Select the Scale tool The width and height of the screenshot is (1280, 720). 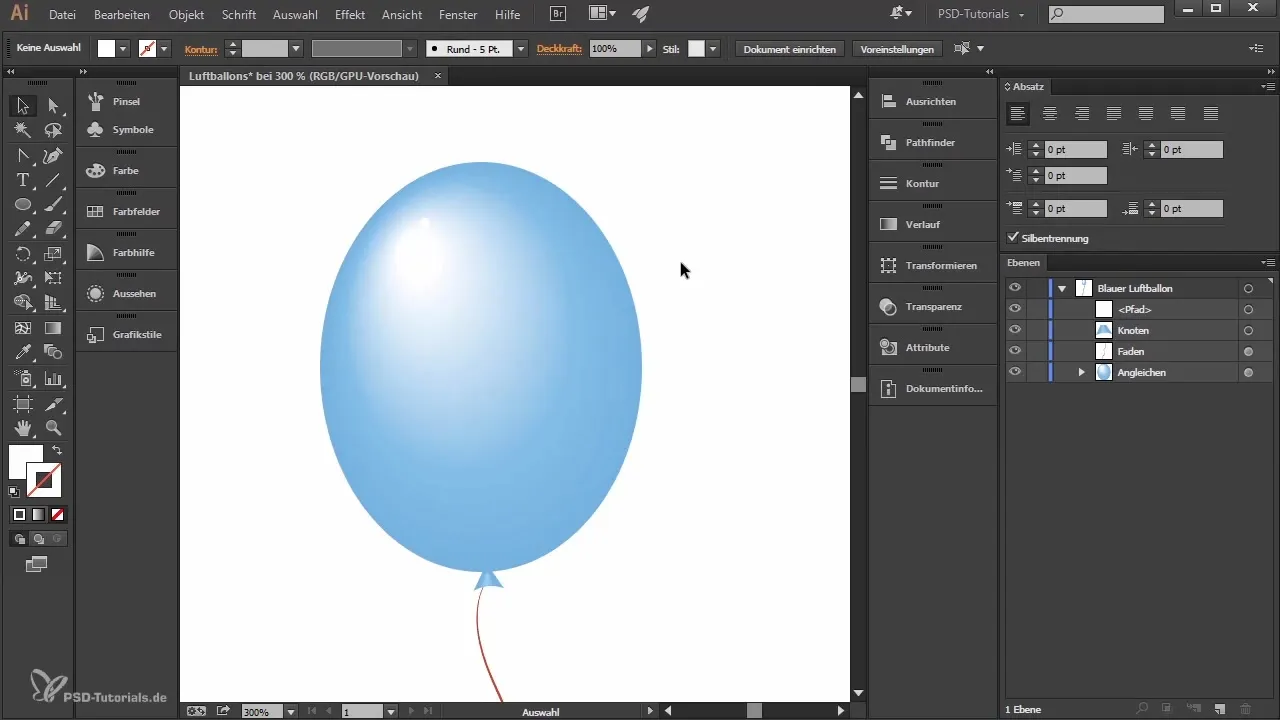pyautogui.click(x=53, y=254)
